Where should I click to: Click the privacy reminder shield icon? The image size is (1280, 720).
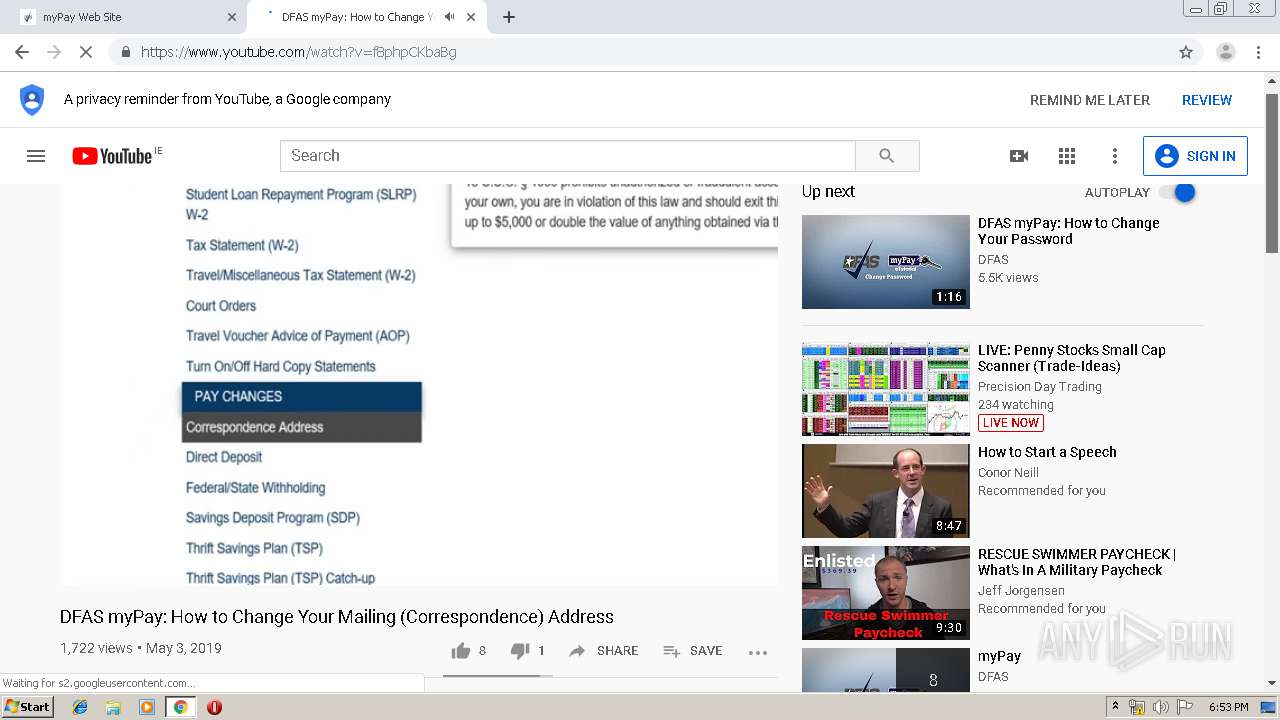coord(32,100)
